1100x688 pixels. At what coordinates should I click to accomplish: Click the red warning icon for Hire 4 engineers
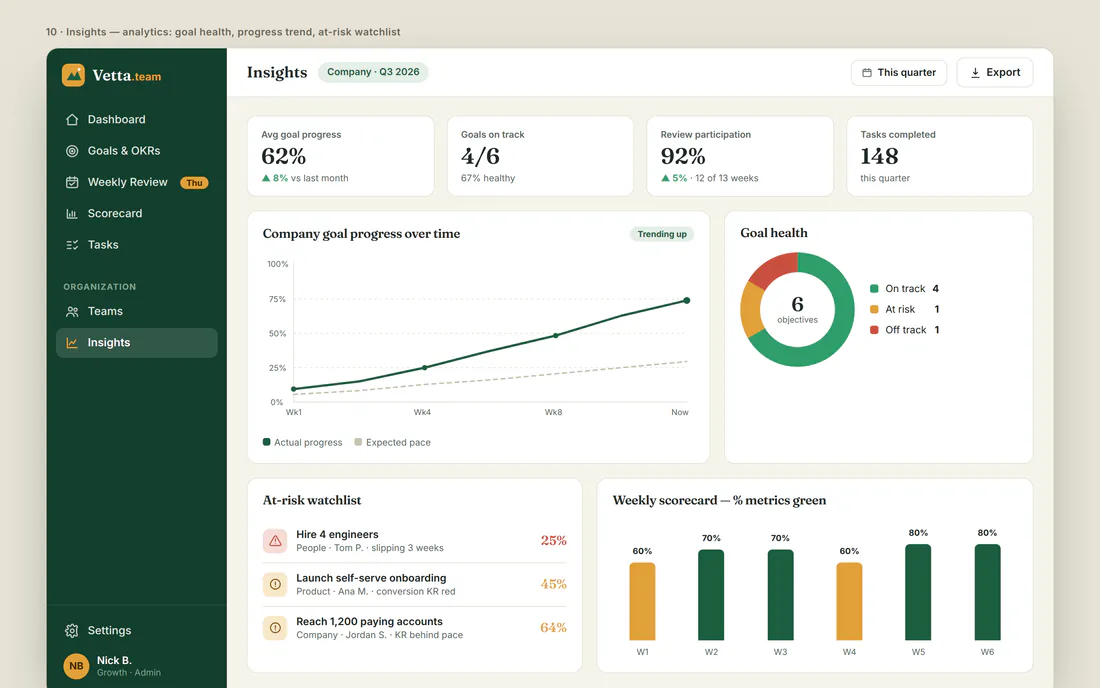275,541
